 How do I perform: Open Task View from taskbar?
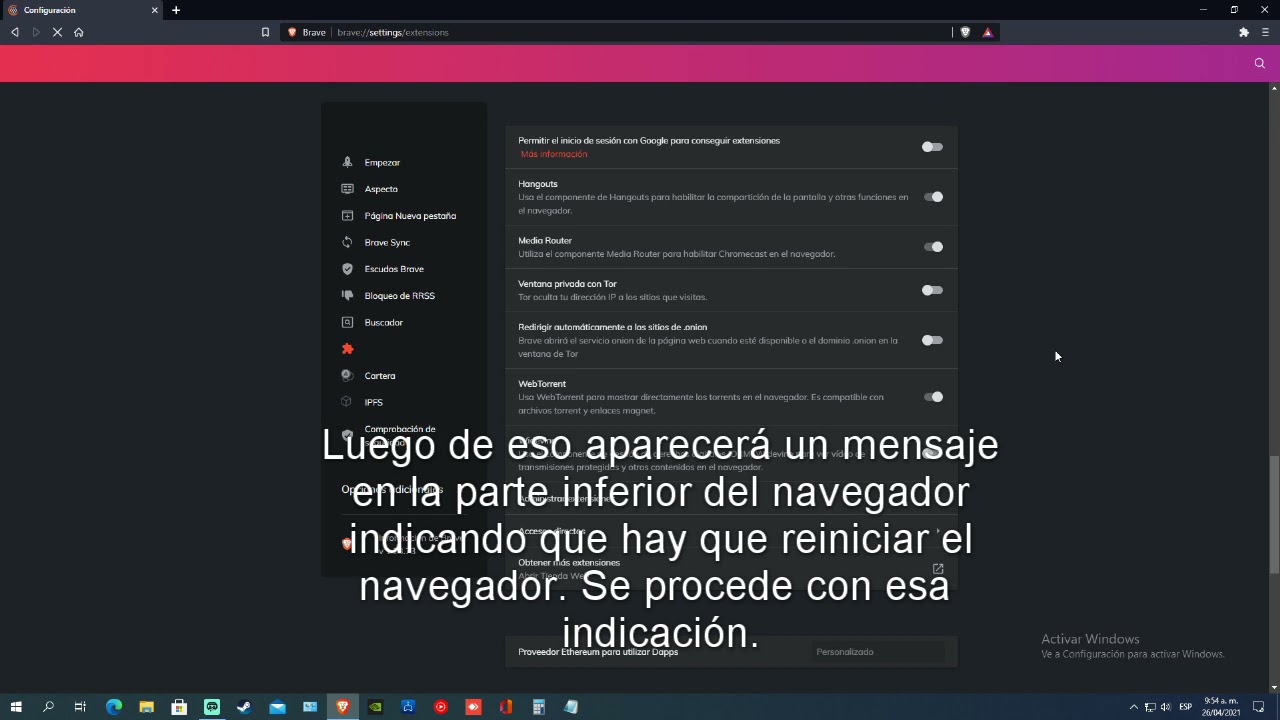[x=80, y=707]
